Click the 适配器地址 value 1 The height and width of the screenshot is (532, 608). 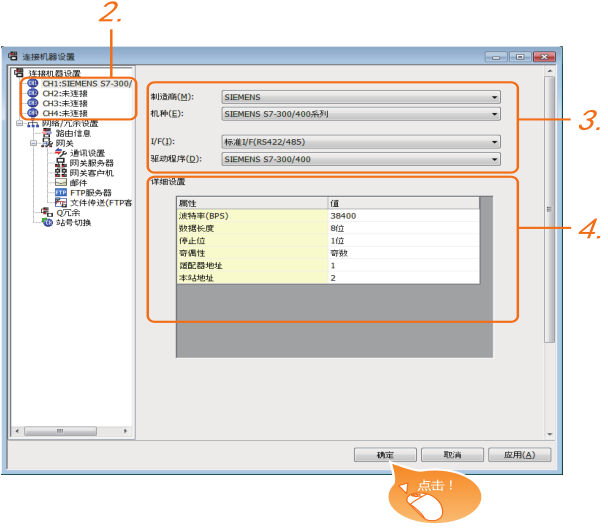pos(403,265)
